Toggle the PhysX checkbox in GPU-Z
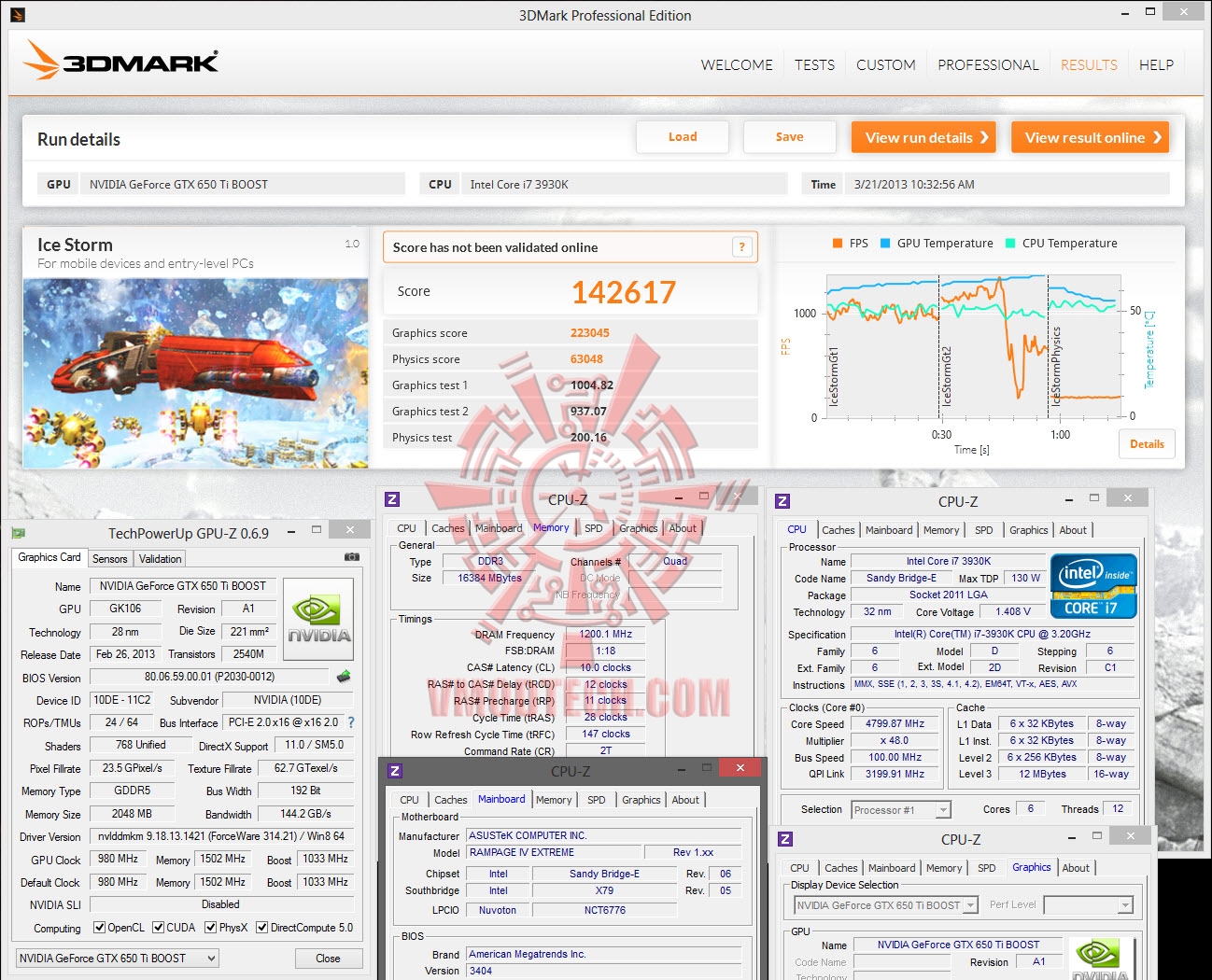The height and width of the screenshot is (980, 1212). [211, 928]
